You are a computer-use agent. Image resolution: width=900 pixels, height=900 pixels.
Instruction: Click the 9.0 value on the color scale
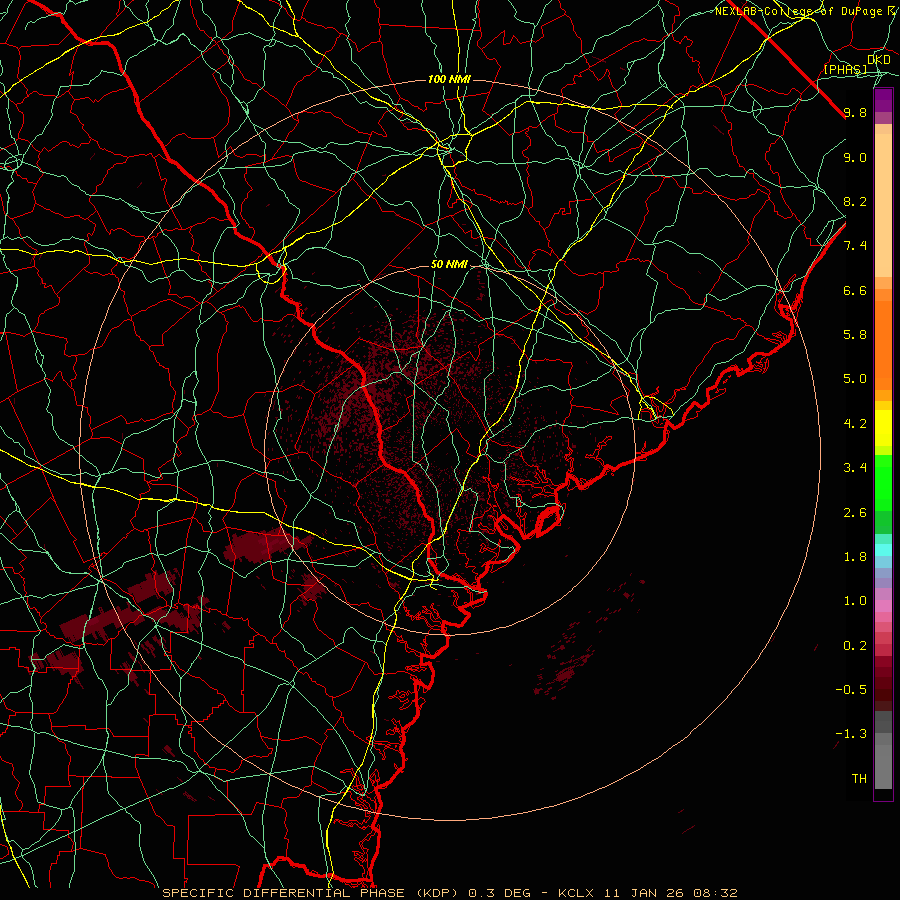855,157
